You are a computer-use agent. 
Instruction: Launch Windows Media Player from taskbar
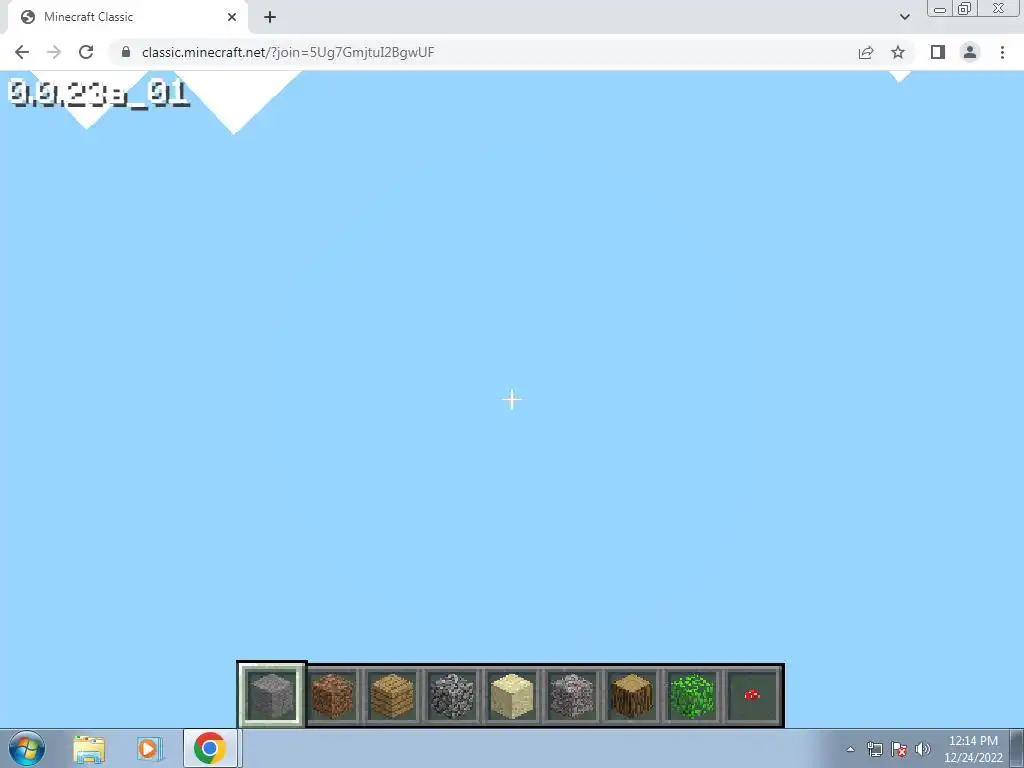(x=149, y=748)
